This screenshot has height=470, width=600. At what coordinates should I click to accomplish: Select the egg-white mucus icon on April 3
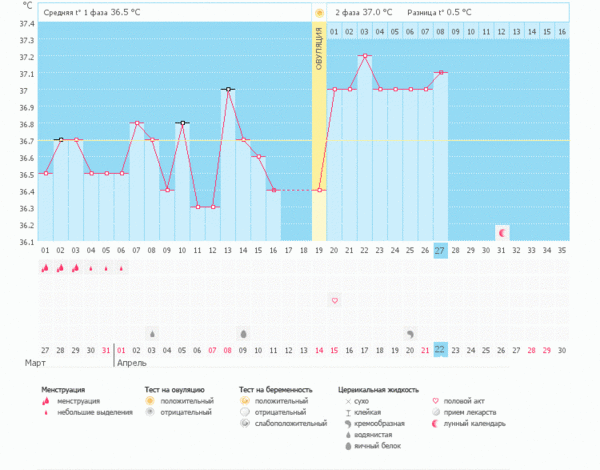[x=152, y=333]
